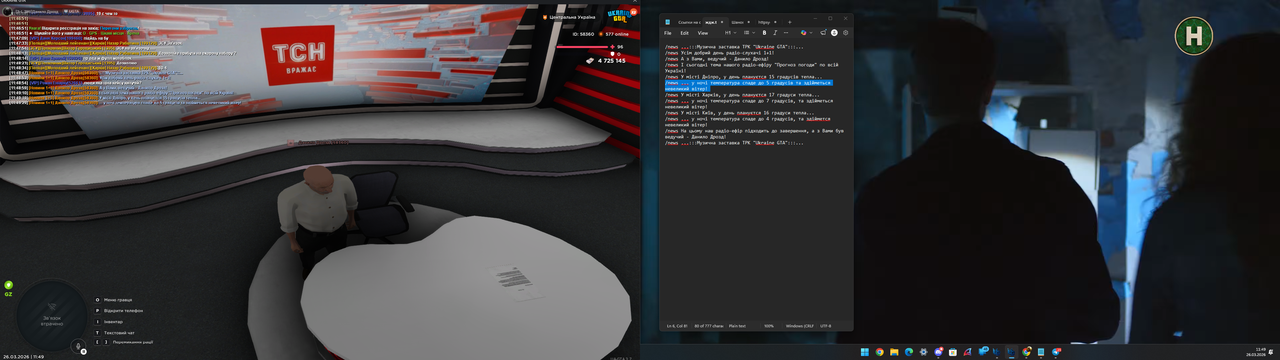The height and width of the screenshot is (360, 1280).
Task: Click the line mentioning Дніпро 15 градусів
Action: coord(744,77)
